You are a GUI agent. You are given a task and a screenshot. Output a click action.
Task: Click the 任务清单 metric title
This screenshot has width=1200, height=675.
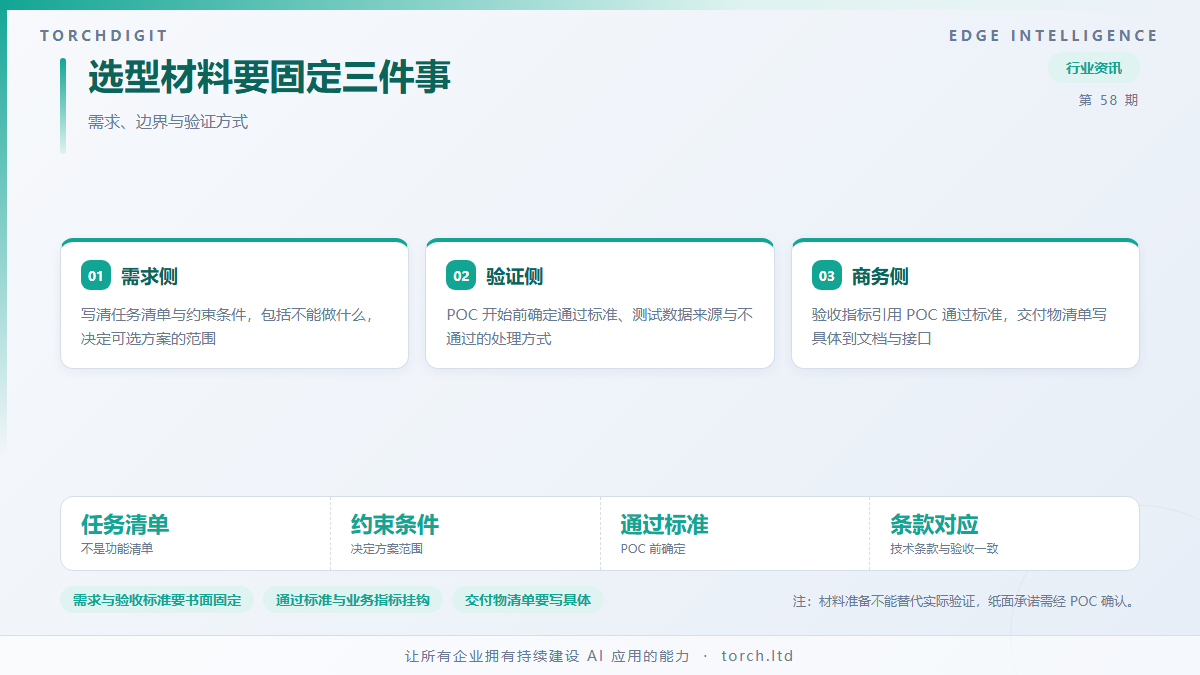point(125,525)
